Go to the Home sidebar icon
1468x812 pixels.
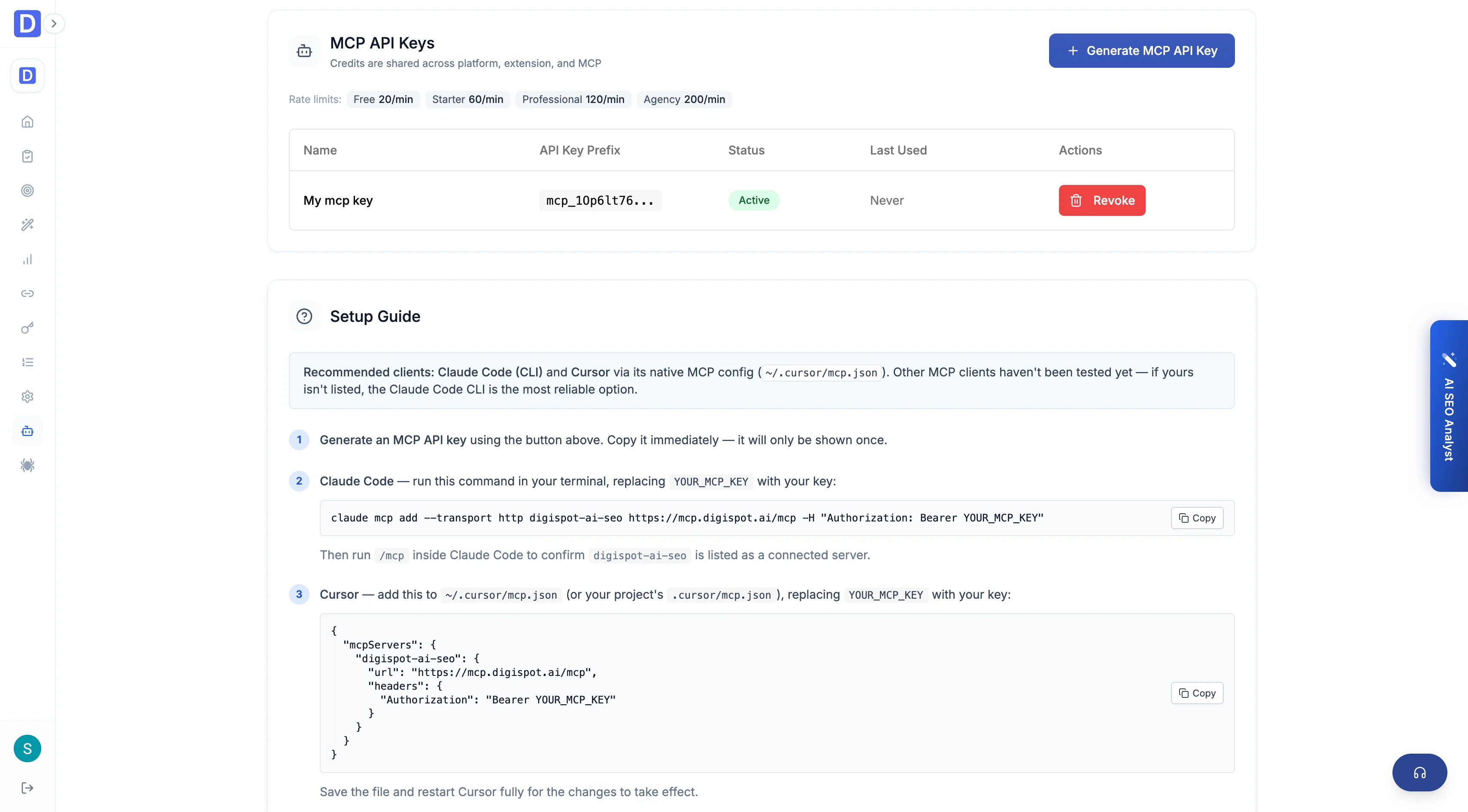pos(27,121)
